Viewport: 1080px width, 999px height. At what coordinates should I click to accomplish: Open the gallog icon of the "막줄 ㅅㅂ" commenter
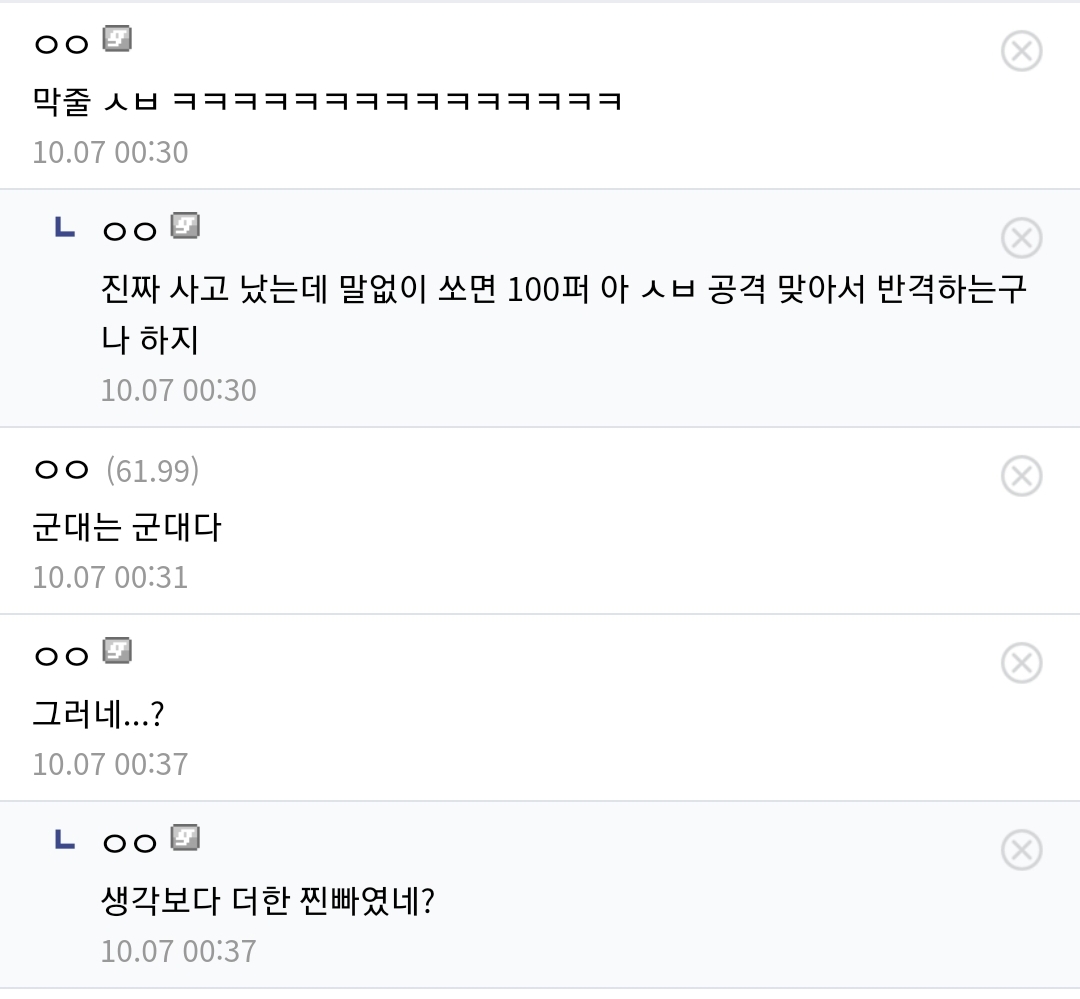(x=118, y=40)
